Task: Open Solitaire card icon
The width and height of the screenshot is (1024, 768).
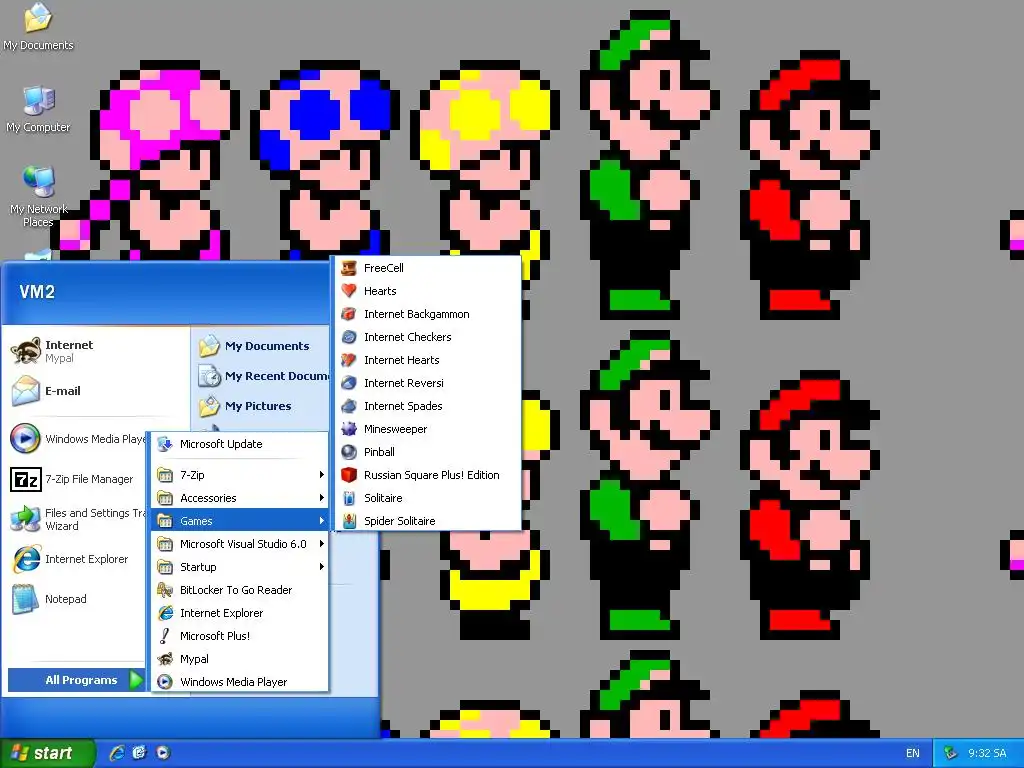Action: point(349,498)
